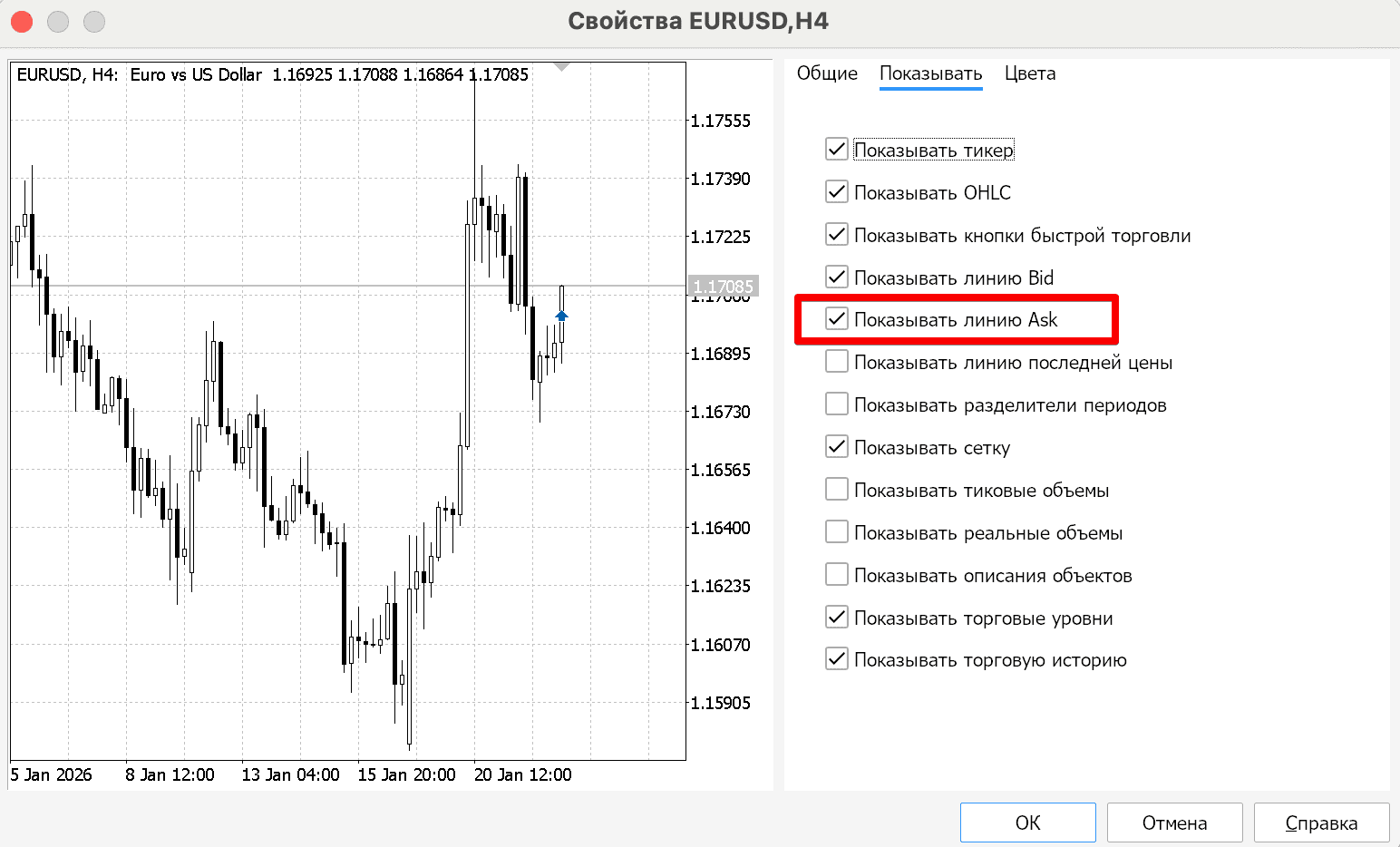
Task: Switch to the Общие tab
Action: 827,73
